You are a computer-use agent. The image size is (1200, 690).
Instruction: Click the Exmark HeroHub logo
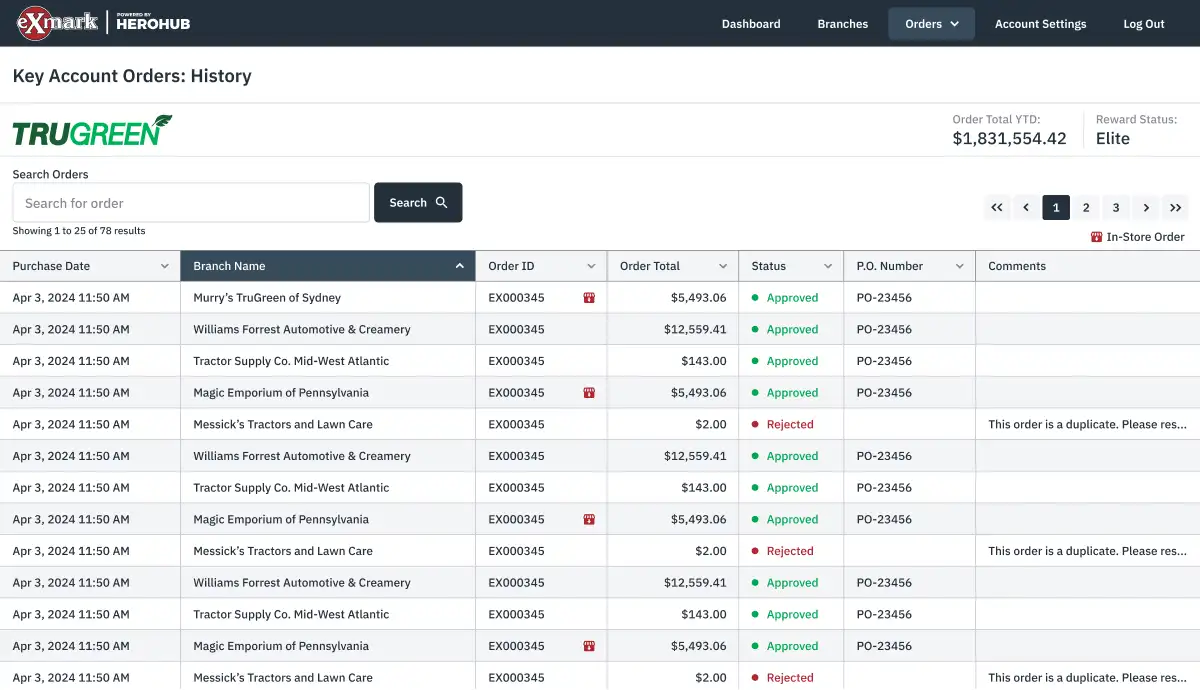tap(103, 23)
